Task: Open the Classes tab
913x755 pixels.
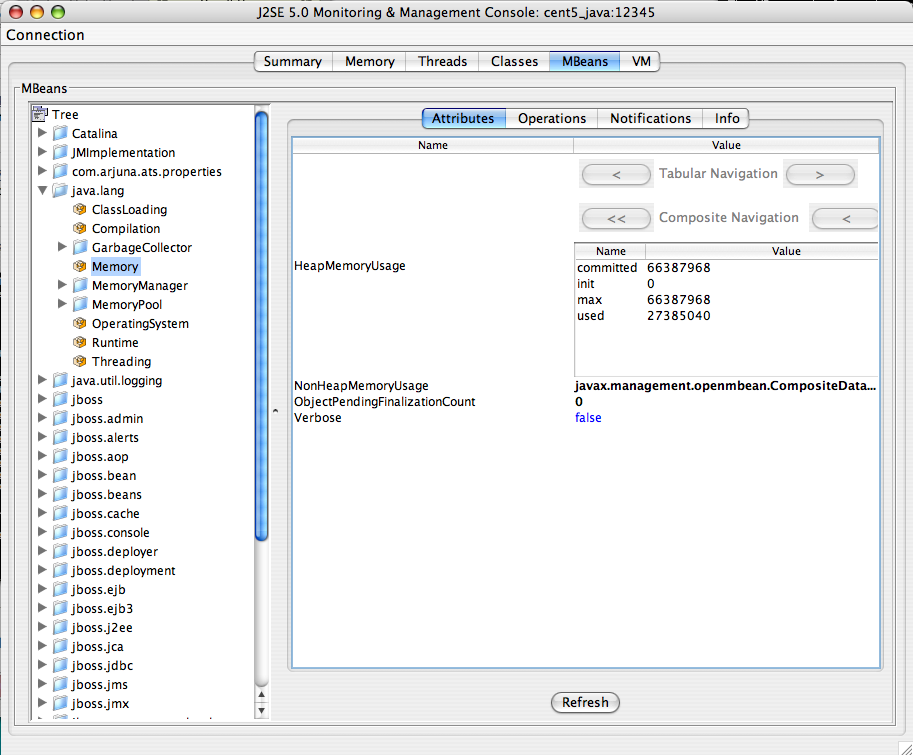Action: point(514,61)
